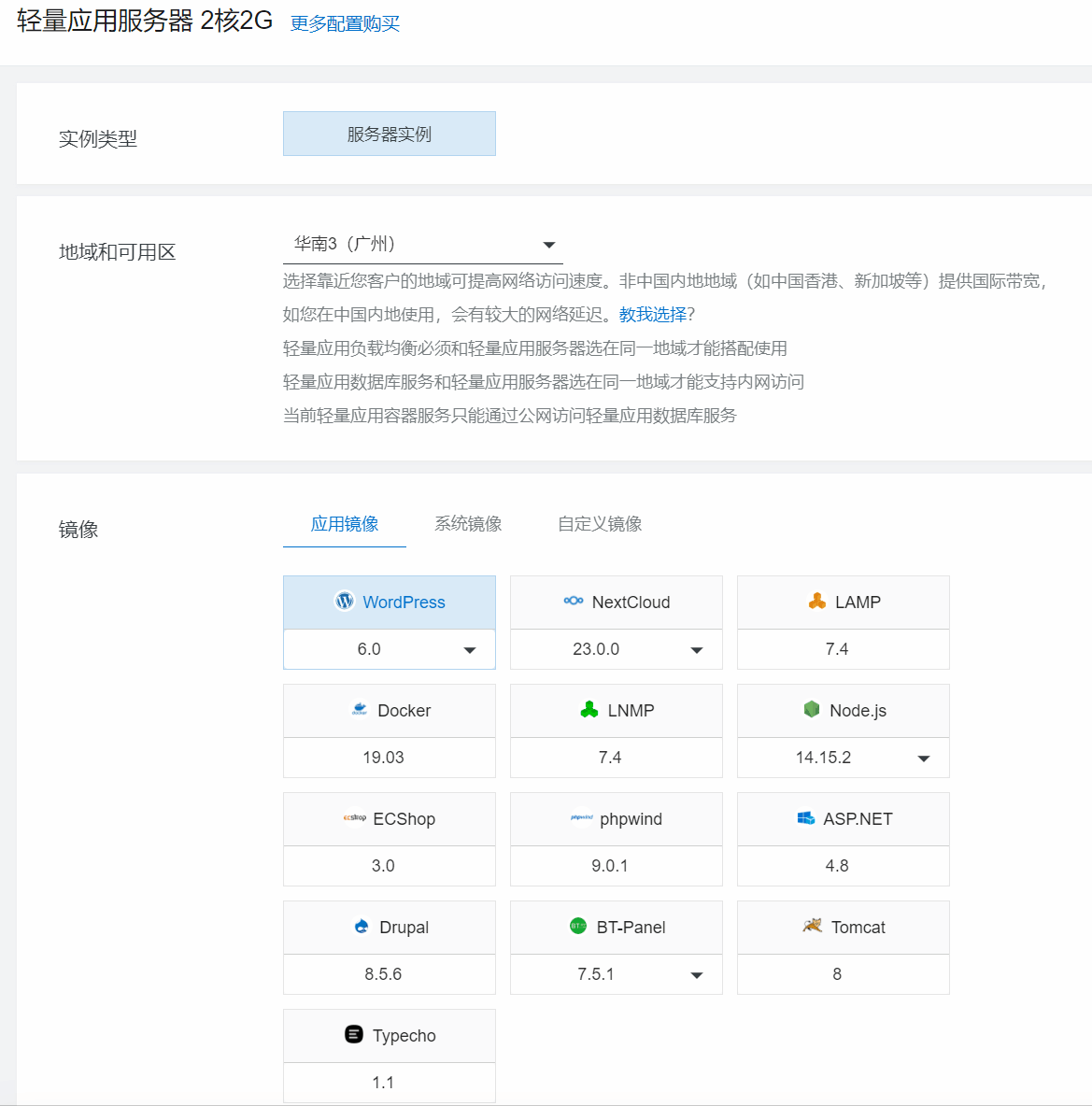Switch to the 系统镜像 tab
Screen dimensions: 1092x1106
[468, 524]
